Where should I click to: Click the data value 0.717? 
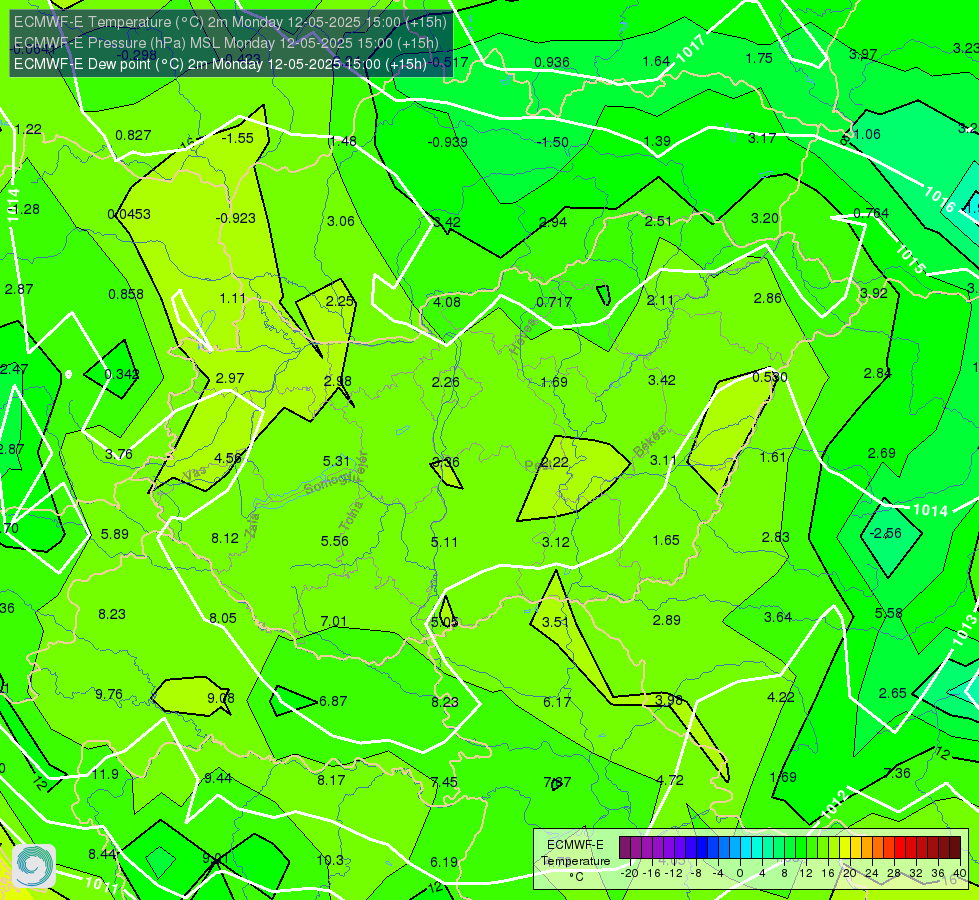coord(554,302)
